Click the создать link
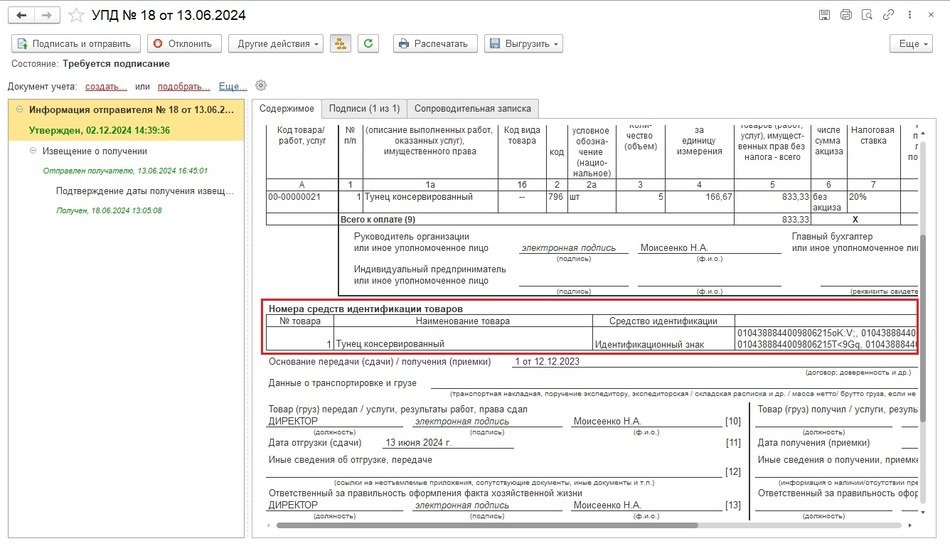This screenshot has height=546, width=950. pos(105,87)
